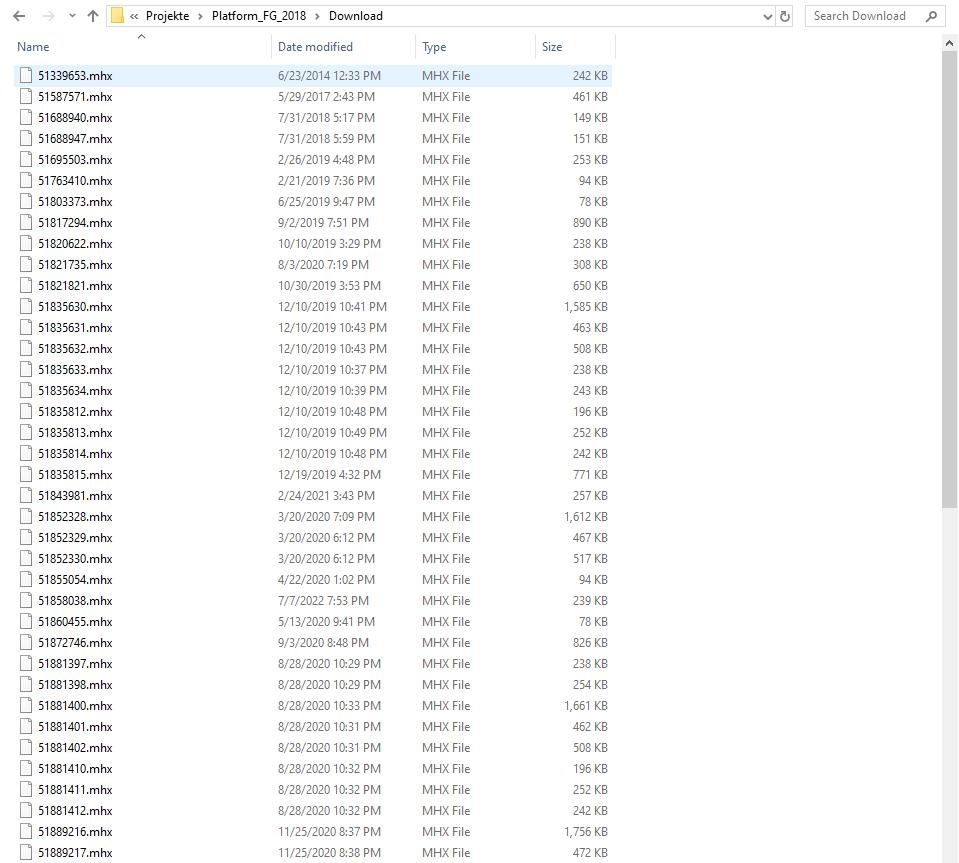Select the Download breadcrumb
This screenshot has width=959, height=863.
pyautogui.click(x=356, y=16)
